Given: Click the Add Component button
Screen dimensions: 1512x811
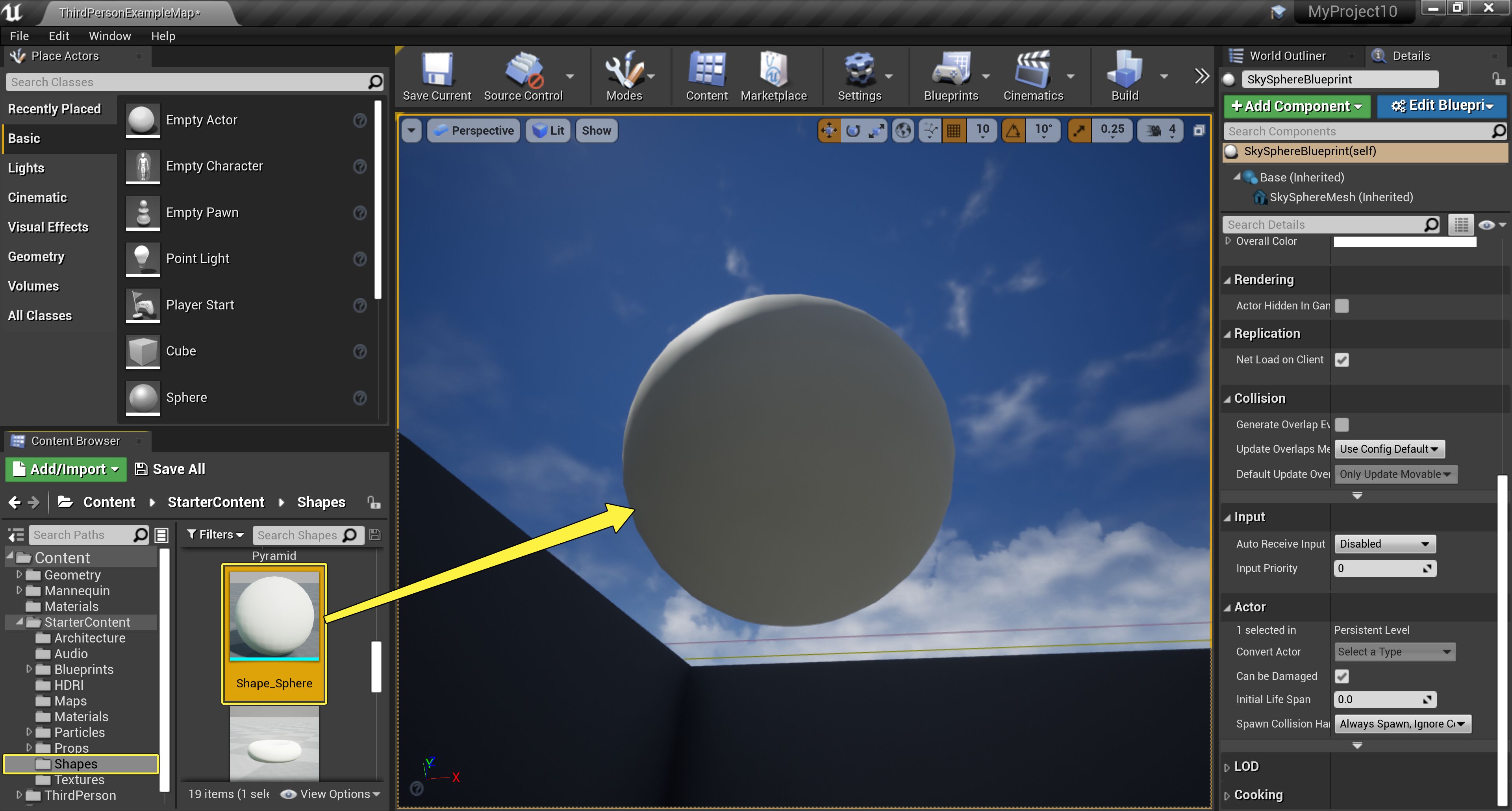Looking at the screenshot, I should (1296, 106).
